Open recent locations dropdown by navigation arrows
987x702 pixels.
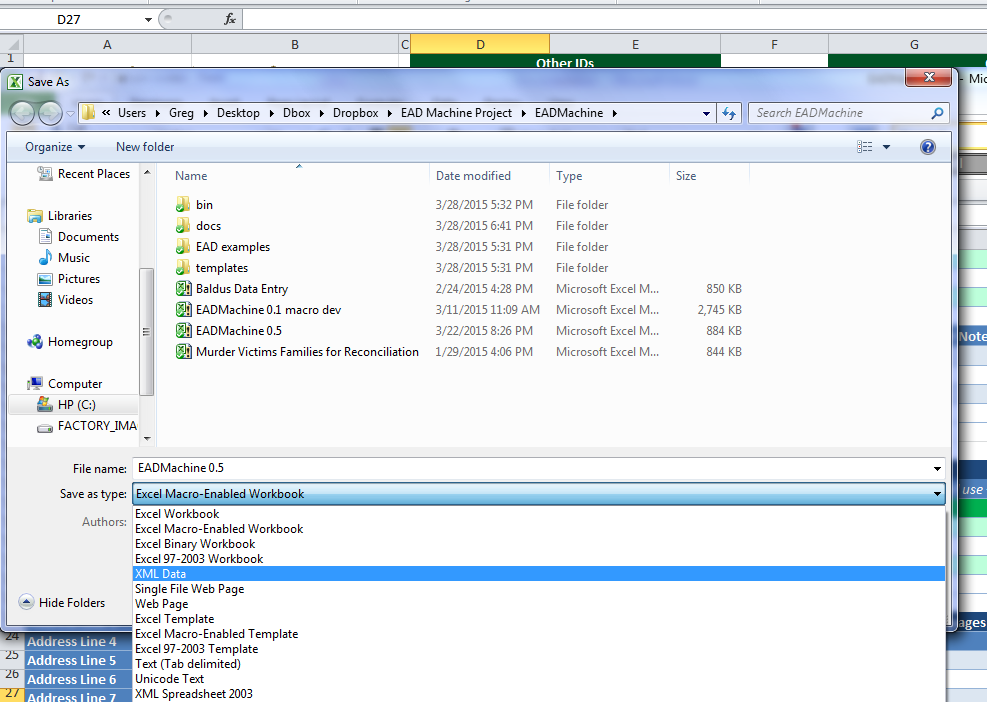pyautogui.click(x=70, y=114)
